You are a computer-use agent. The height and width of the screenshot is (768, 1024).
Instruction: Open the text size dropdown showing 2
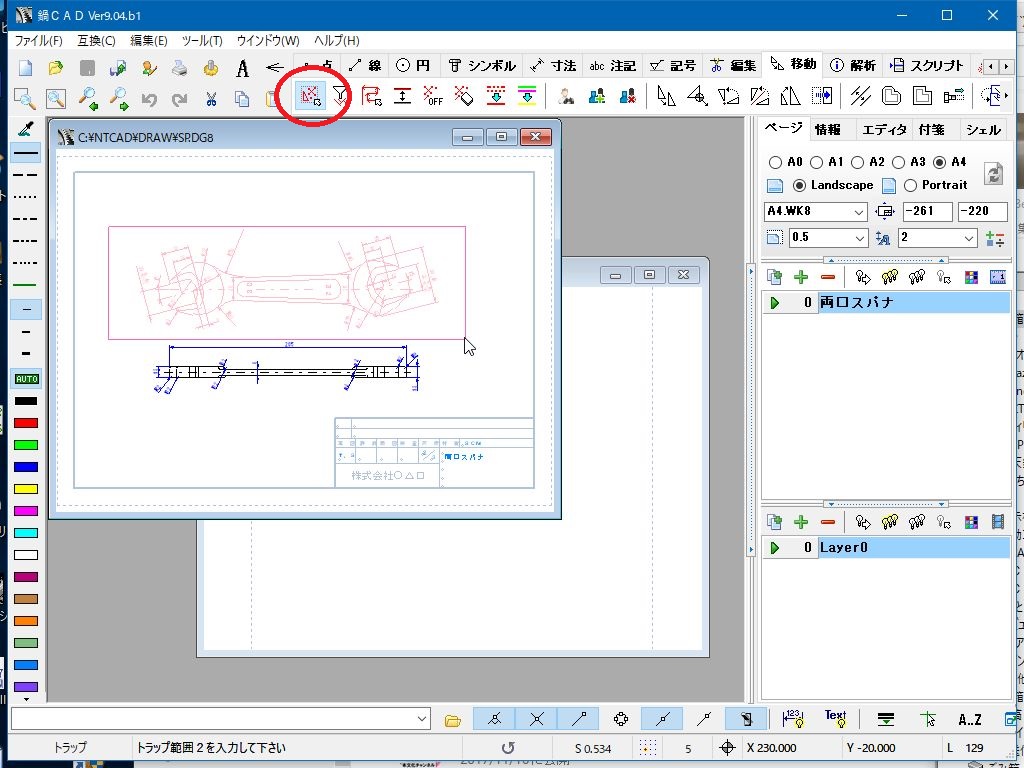pyautogui.click(x=969, y=238)
